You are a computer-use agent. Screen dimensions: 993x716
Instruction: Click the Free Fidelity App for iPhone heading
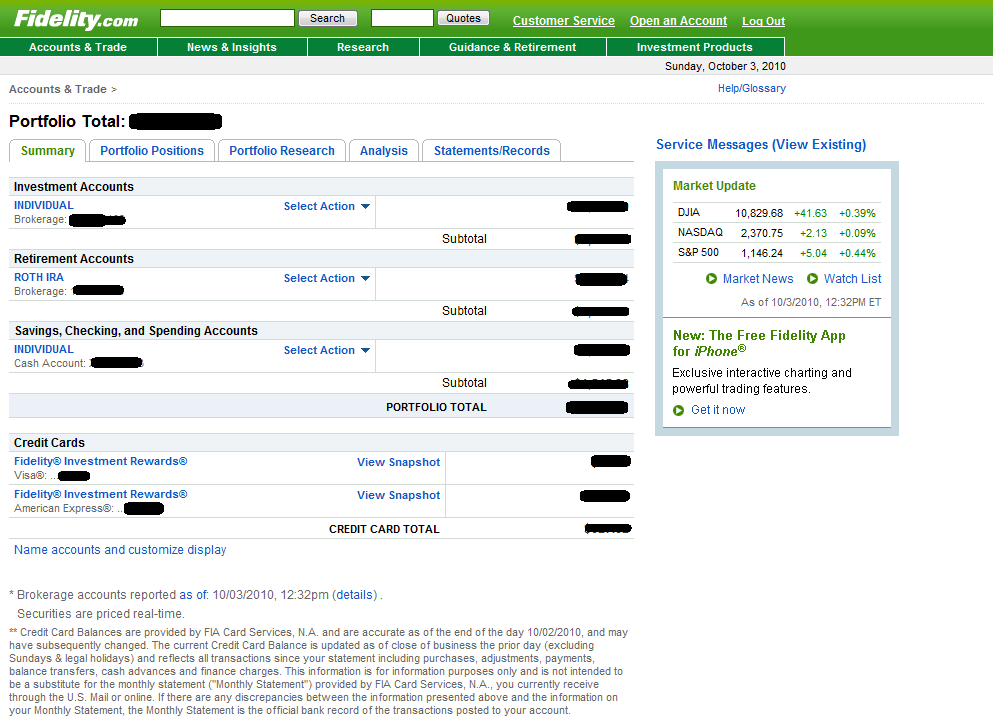759,343
